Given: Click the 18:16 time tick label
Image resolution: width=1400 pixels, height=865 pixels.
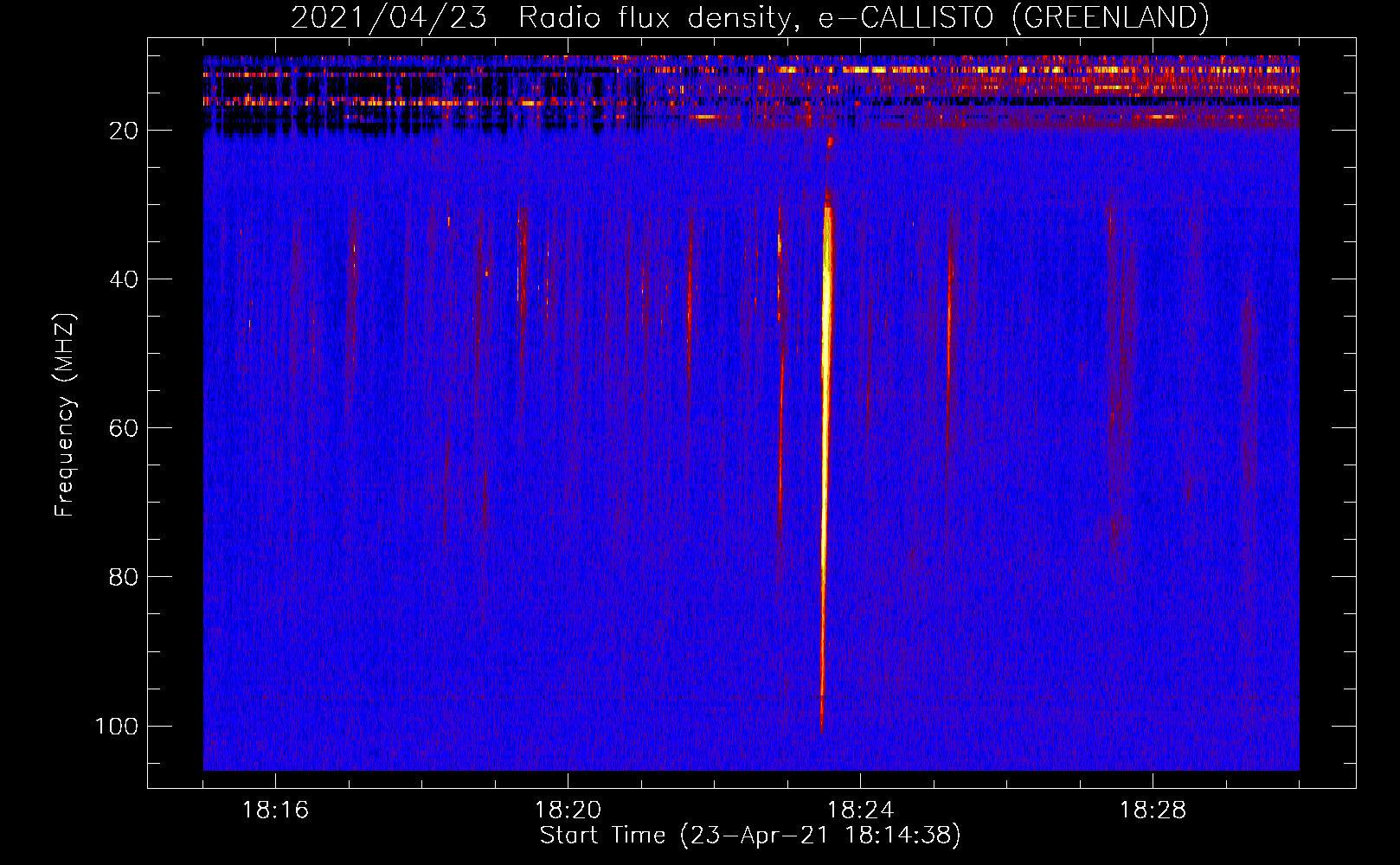Looking at the screenshot, I should (x=275, y=811).
